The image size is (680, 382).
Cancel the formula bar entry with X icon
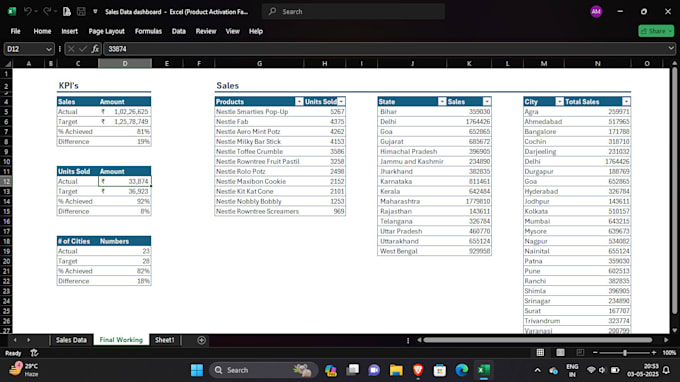71,49
